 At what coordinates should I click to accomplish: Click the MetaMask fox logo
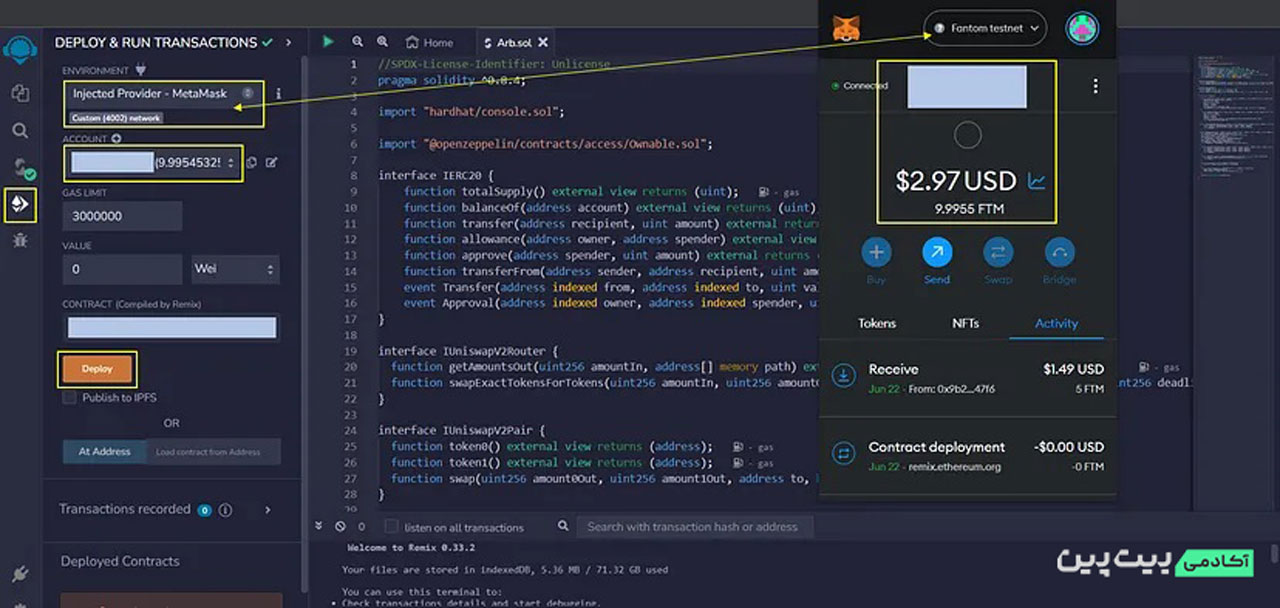846,28
